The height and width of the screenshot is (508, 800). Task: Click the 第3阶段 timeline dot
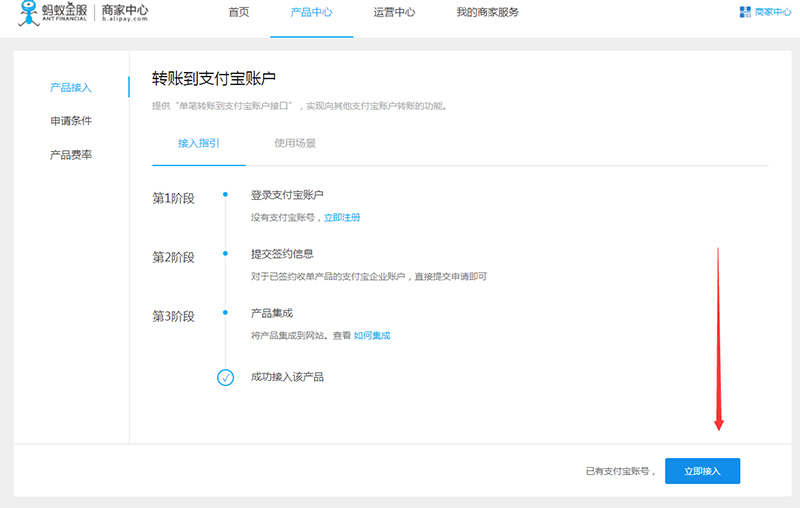225,313
